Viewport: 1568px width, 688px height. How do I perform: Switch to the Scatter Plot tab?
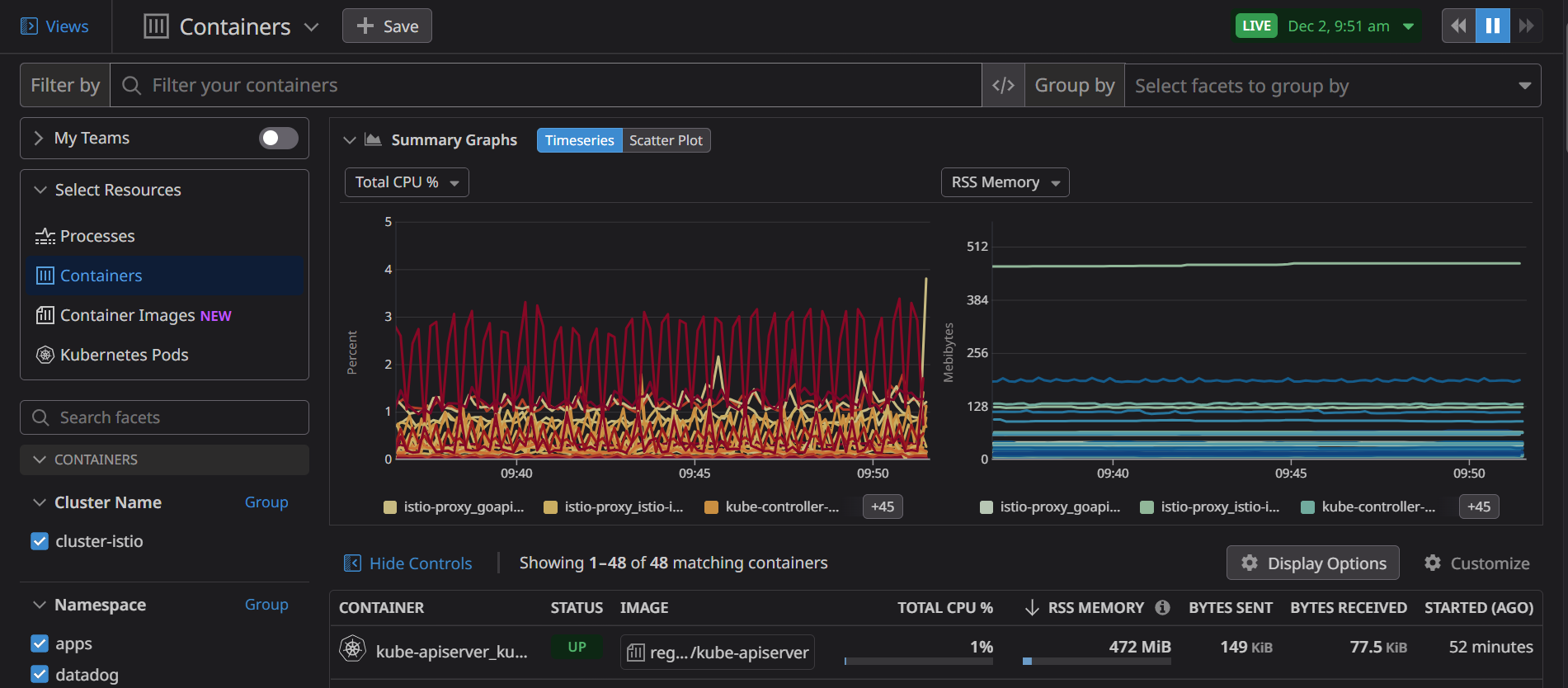pos(666,140)
